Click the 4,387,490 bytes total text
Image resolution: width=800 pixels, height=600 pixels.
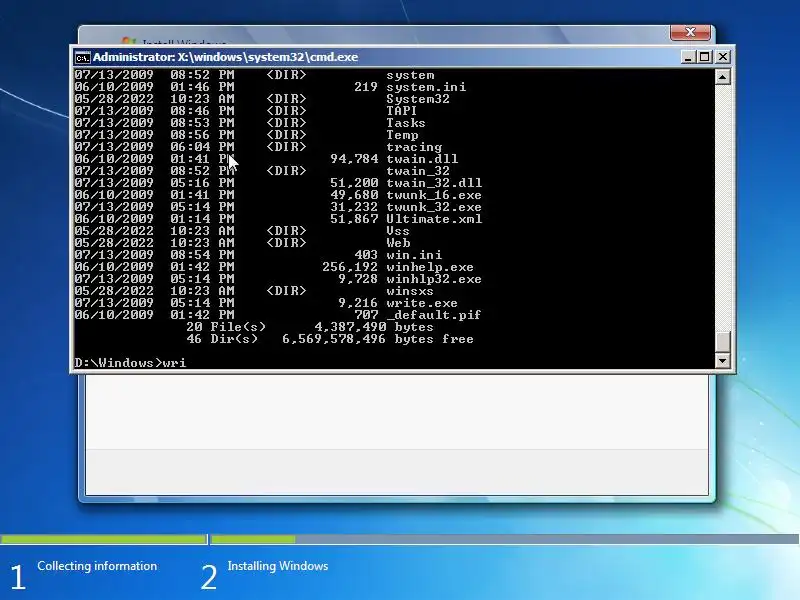pyautogui.click(x=373, y=327)
